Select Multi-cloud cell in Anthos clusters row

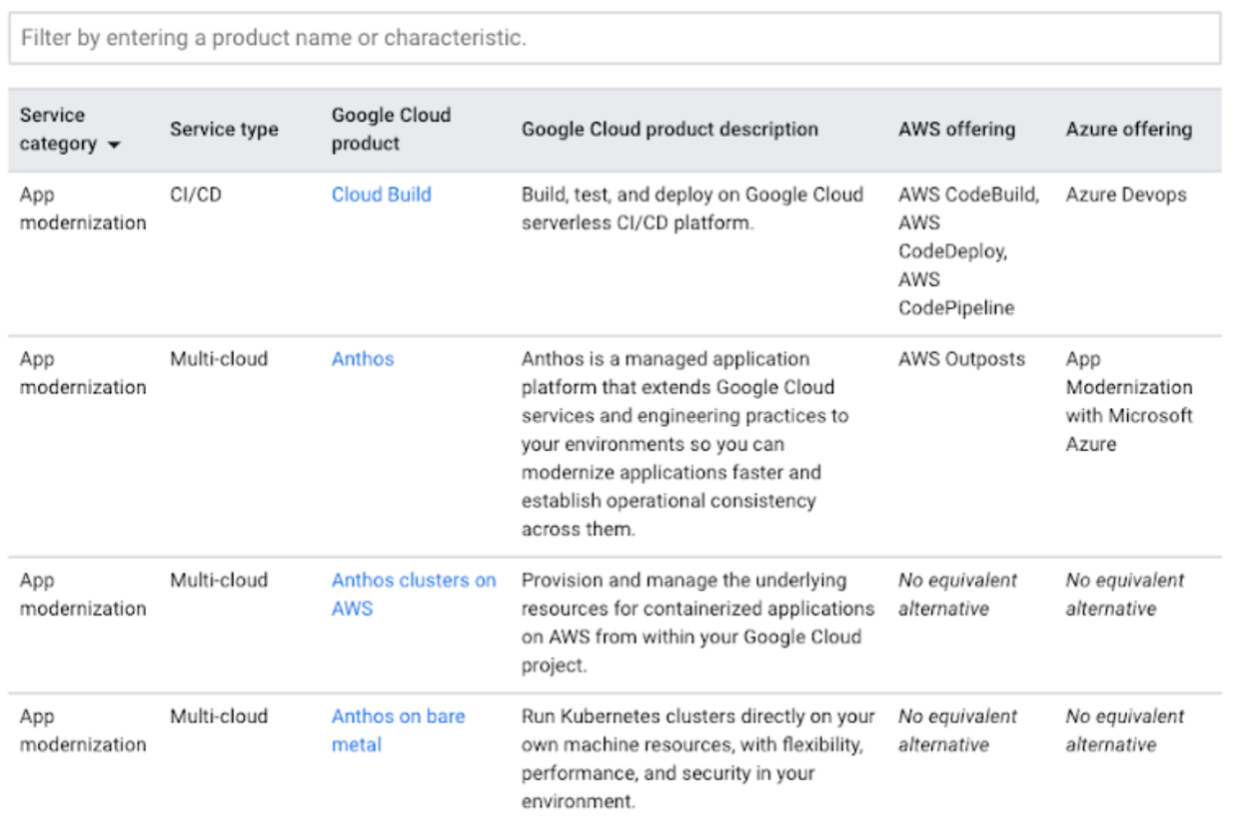pyautogui.click(x=219, y=580)
